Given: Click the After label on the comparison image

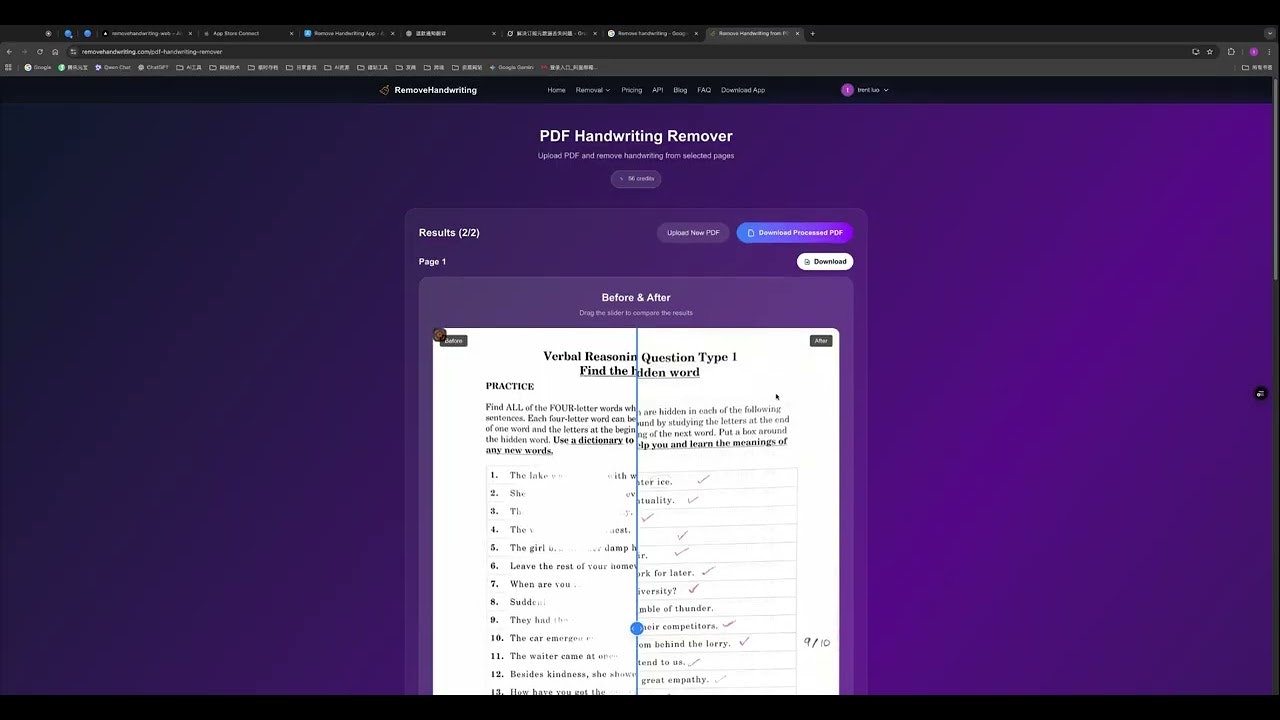Looking at the screenshot, I should 821,341.
